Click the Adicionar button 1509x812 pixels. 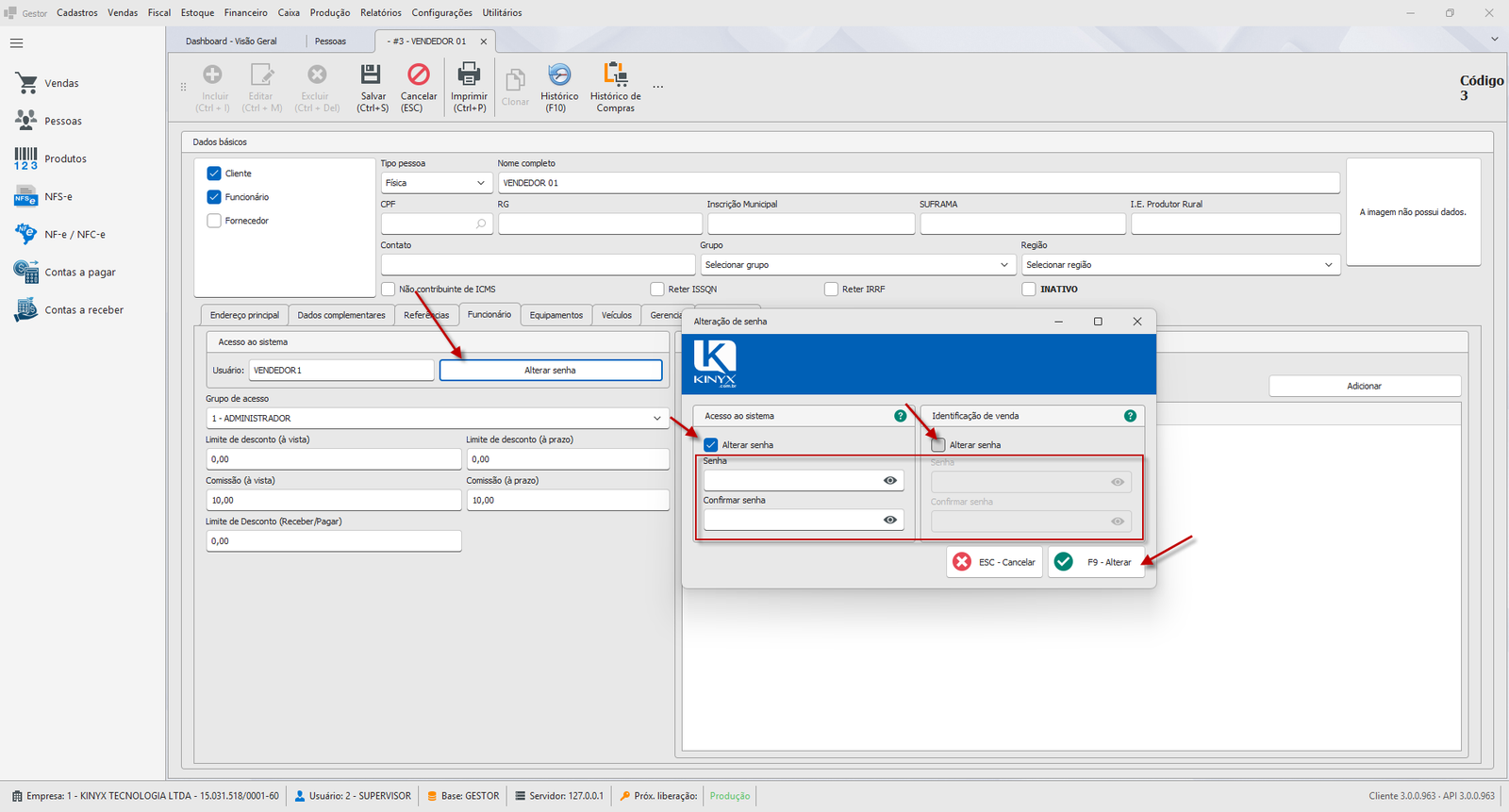pyautogui.click(x=1364, y=386)
